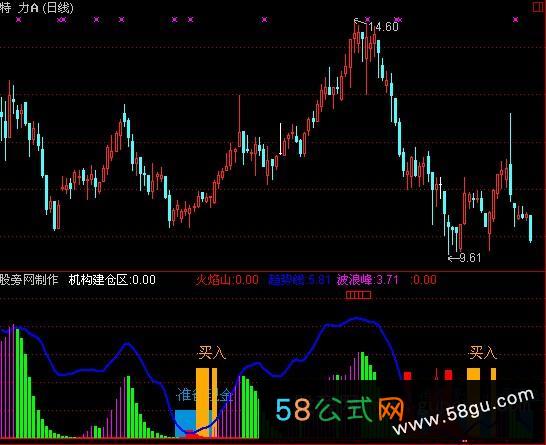Click the rightmost magenta star marker at top

515,19
